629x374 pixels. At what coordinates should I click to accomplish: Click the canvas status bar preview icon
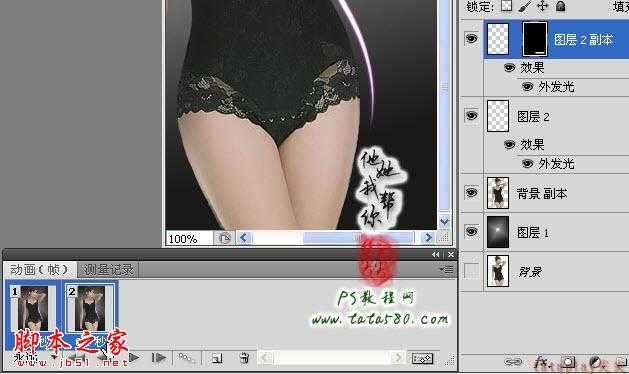point(224,238)
